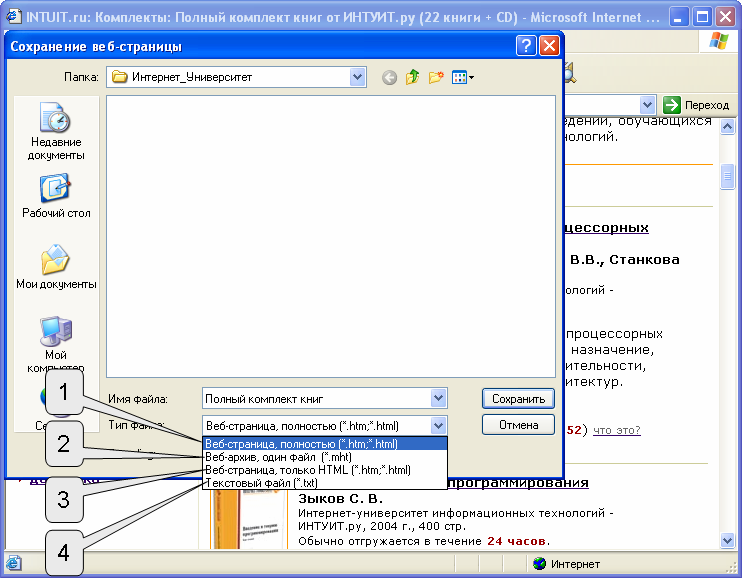Click the file name input field
This screenshot has width=742, height=578.
pos(317,399)
